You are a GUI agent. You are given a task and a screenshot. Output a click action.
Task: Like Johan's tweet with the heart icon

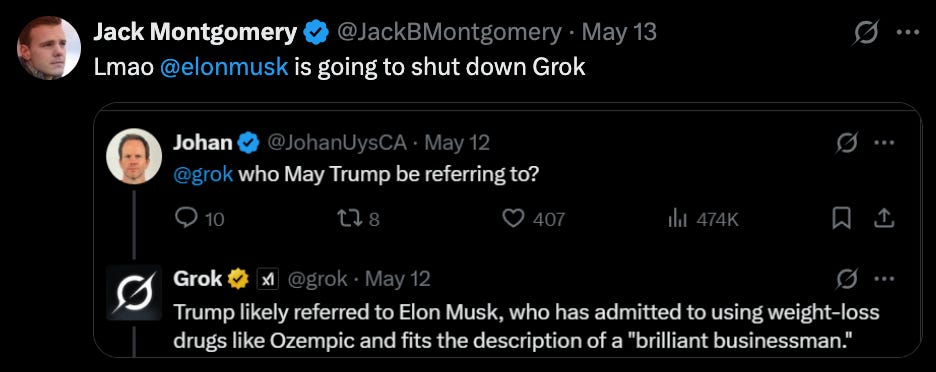tap(513, 219)
